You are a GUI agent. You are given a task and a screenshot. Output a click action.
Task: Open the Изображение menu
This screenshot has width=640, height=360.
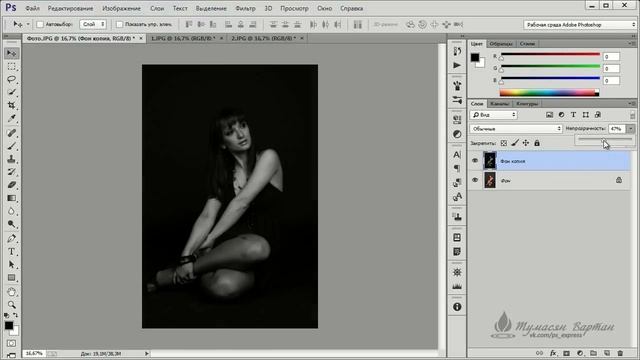pyautogui.click(x=121, y=8)
